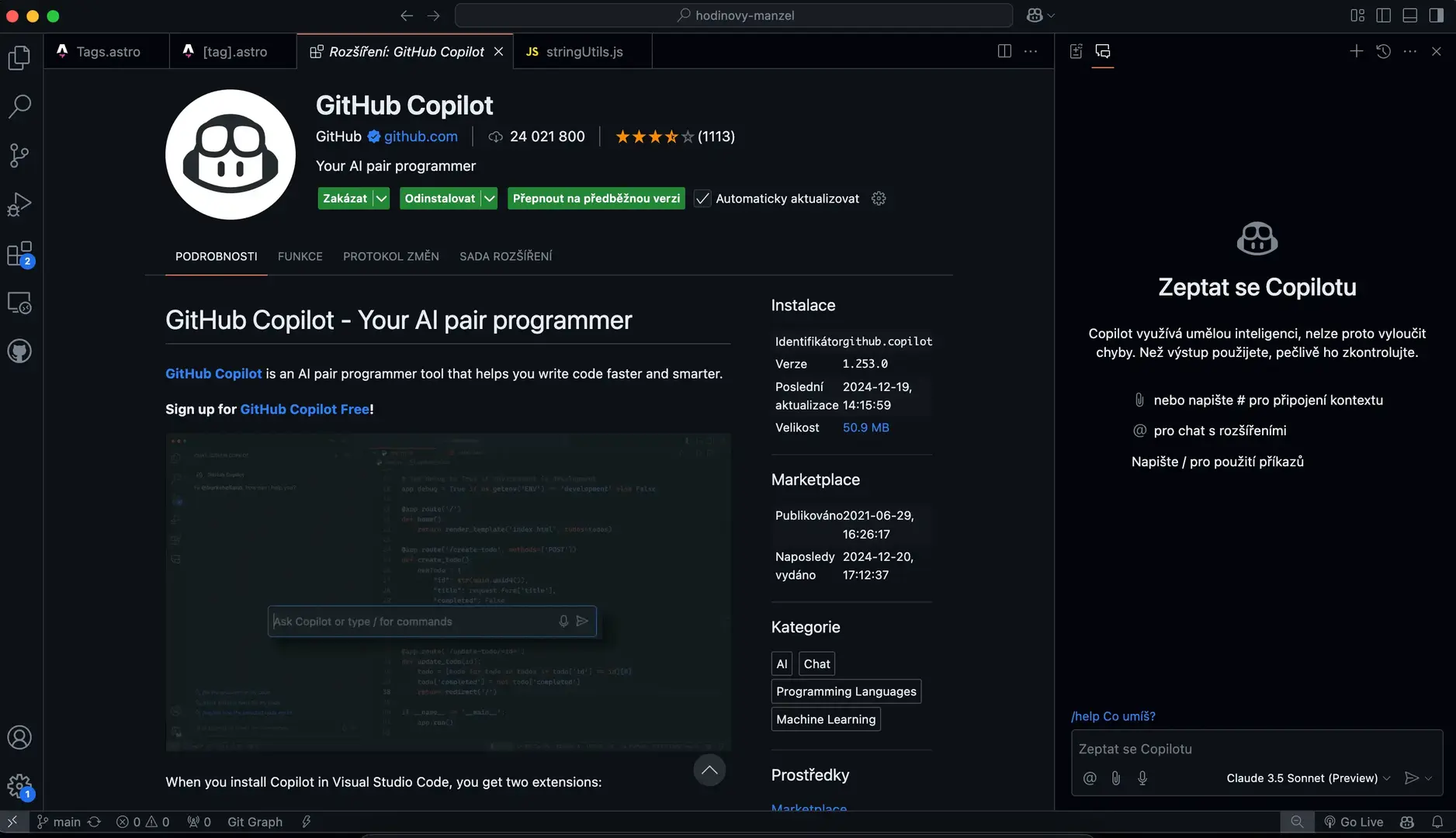This screenshot has width=1456, height=838.
Task: Click the blue GitHub Copilot intro link
Action: point(213,373)
